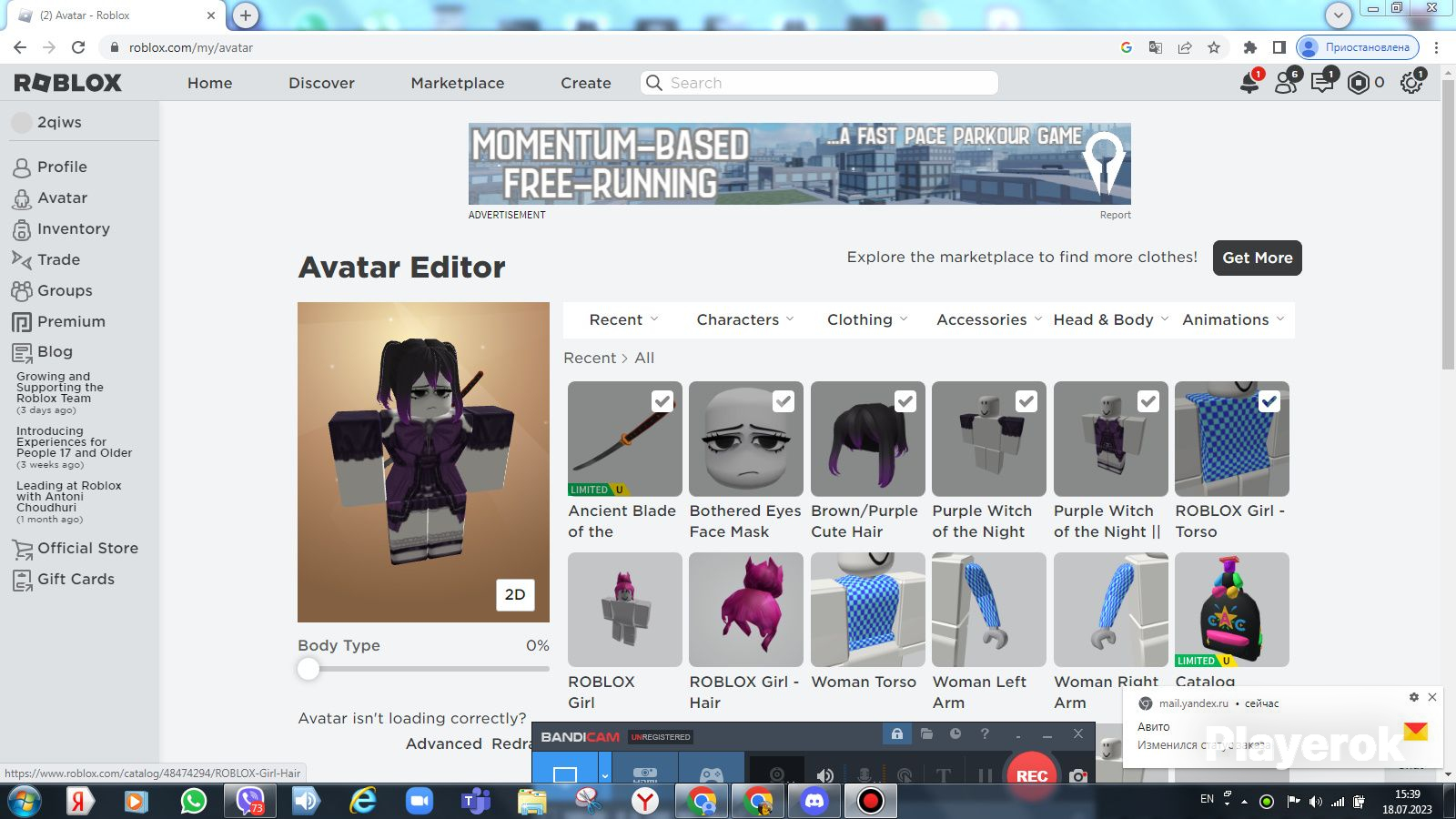This screenshot has height=819, width=1456.
Task: Click the Windows Start button
Action: [x=24, y=802]
